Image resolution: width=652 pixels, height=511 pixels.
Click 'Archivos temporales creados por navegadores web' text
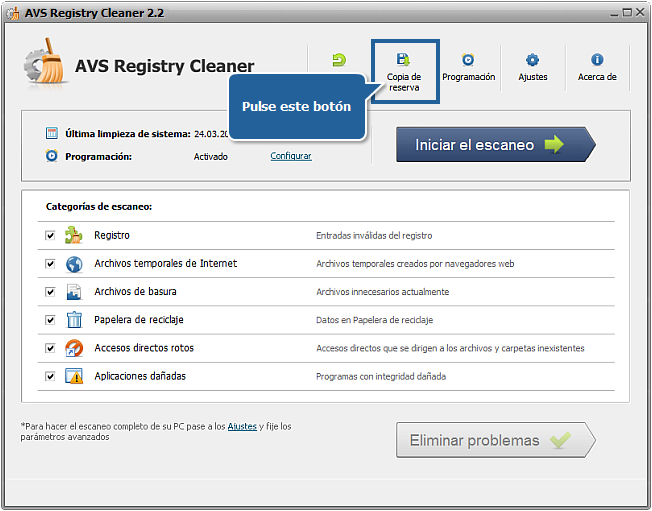point(415,264)
